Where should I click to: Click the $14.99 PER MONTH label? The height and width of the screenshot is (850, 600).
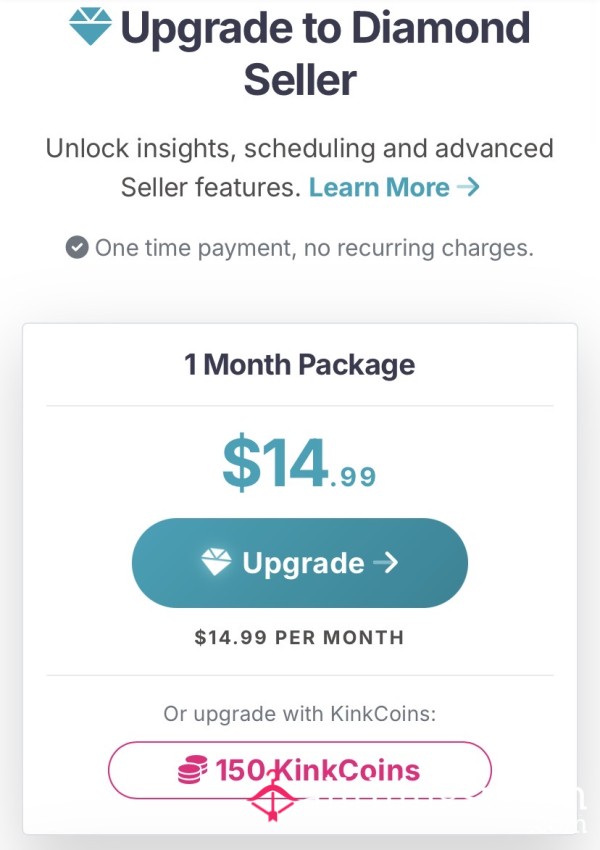pos(300,637)
